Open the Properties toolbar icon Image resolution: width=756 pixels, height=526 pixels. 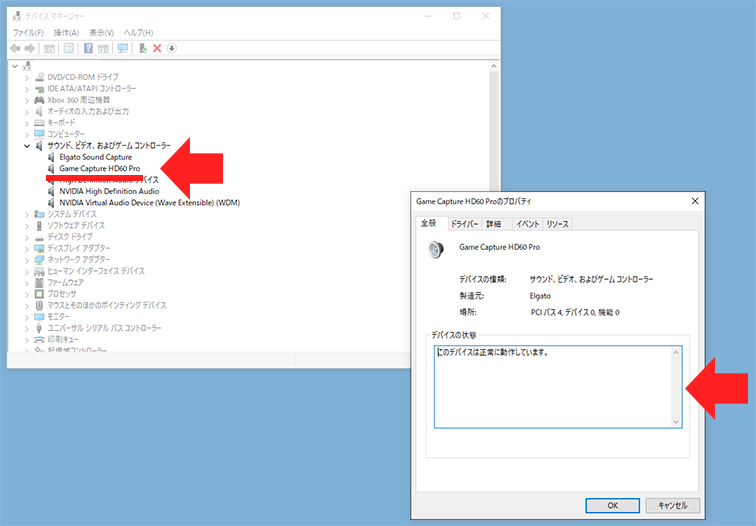click(69, 48)
